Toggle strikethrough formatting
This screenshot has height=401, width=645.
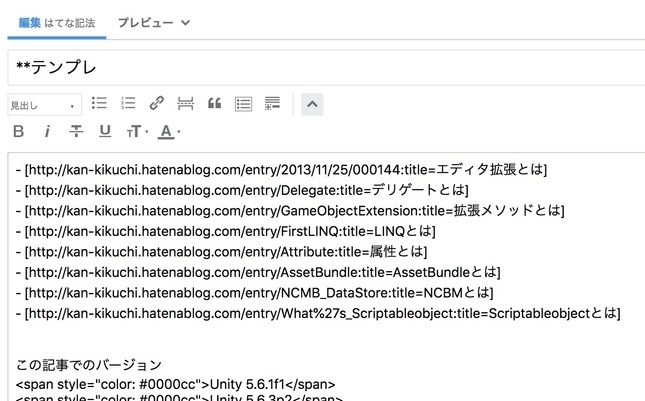[76, 131]
